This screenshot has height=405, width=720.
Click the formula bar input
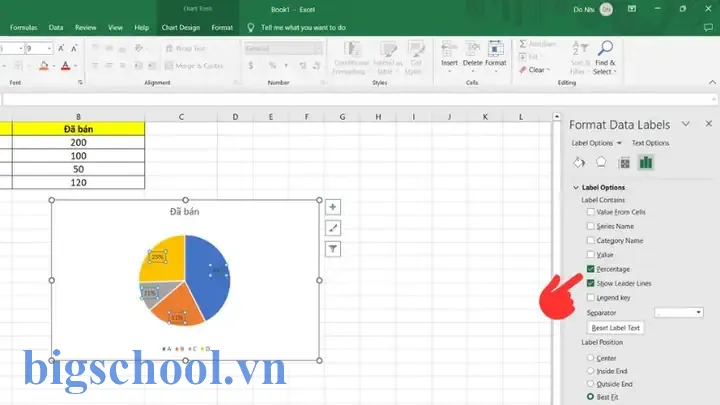359,99
